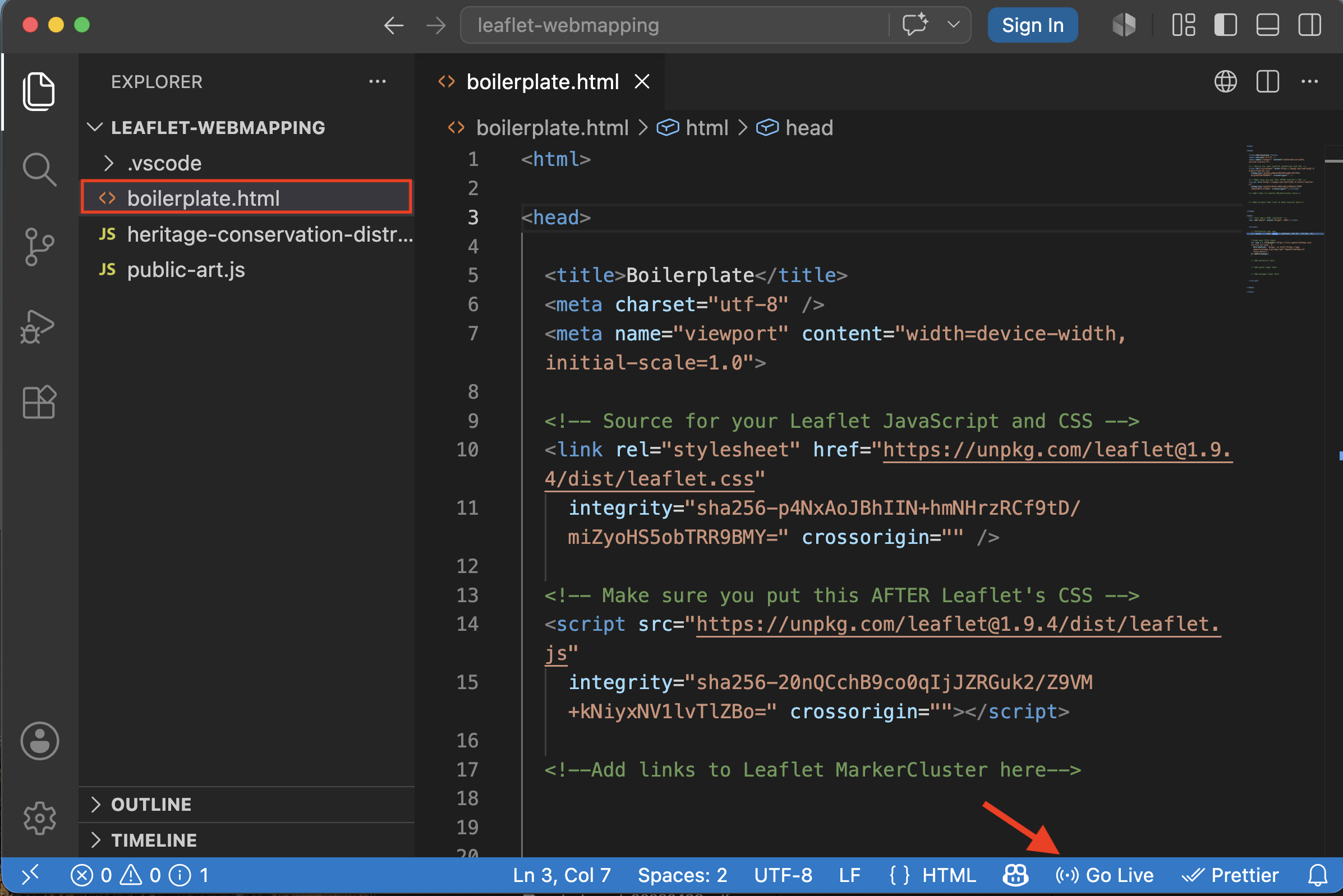1343x896 pixels.
Task: Start the server with Go Live
Action: [1104, 875]
